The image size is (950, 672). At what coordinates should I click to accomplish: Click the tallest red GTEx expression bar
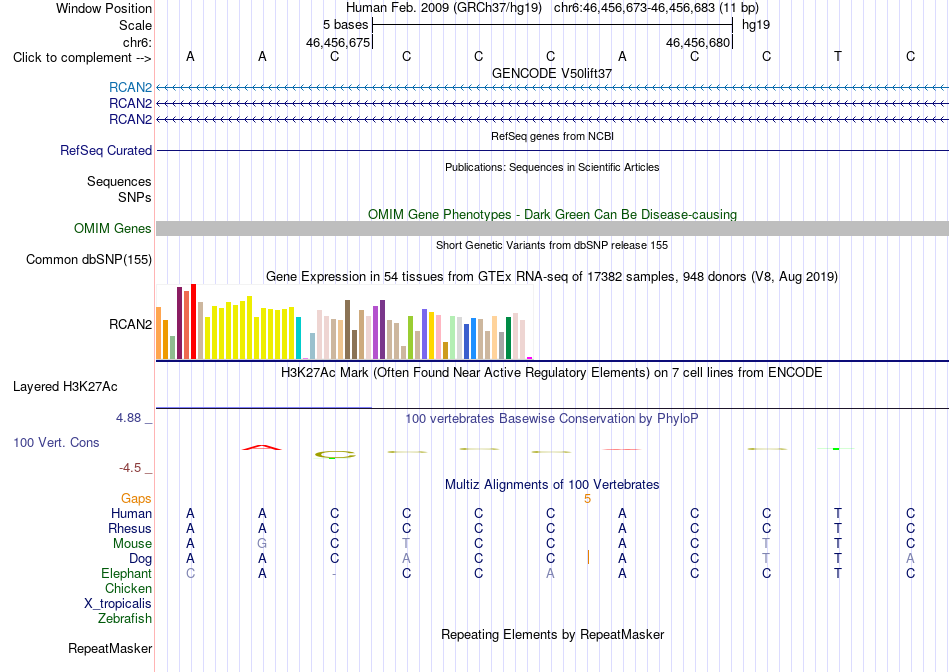pyautogui.click(x=193, y=321)
